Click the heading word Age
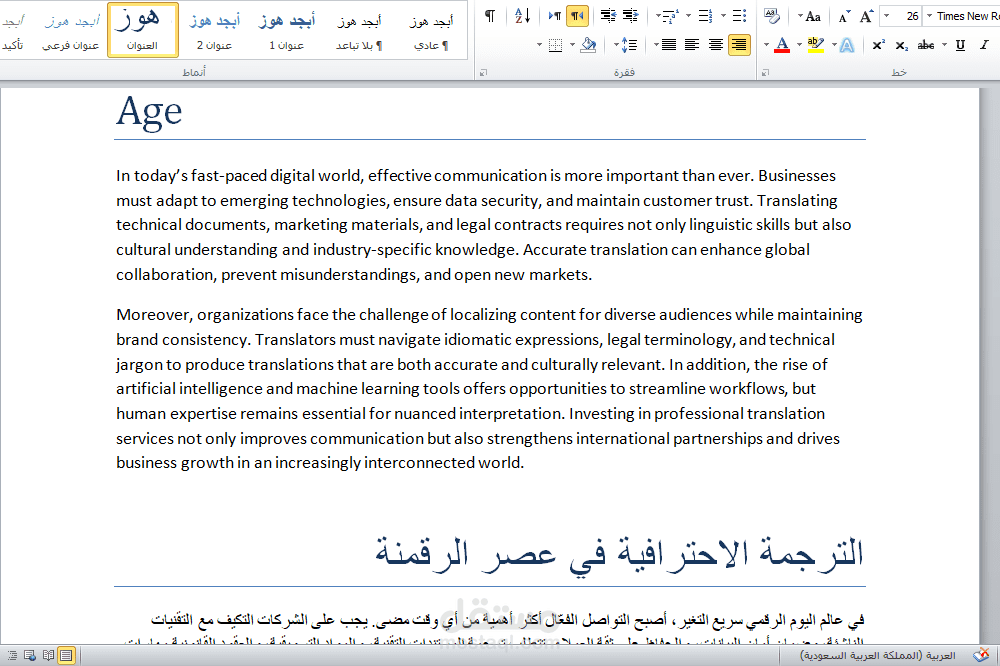The width and height of the screenshot is (1000, 666). 149,112
